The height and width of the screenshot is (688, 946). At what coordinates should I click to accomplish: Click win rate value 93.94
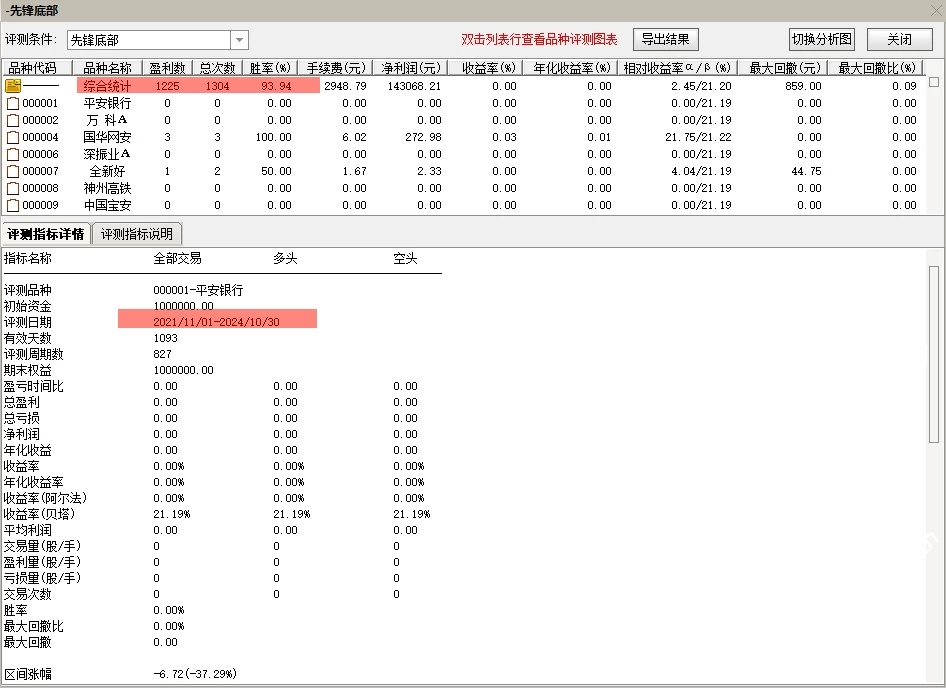pos(276,86)
